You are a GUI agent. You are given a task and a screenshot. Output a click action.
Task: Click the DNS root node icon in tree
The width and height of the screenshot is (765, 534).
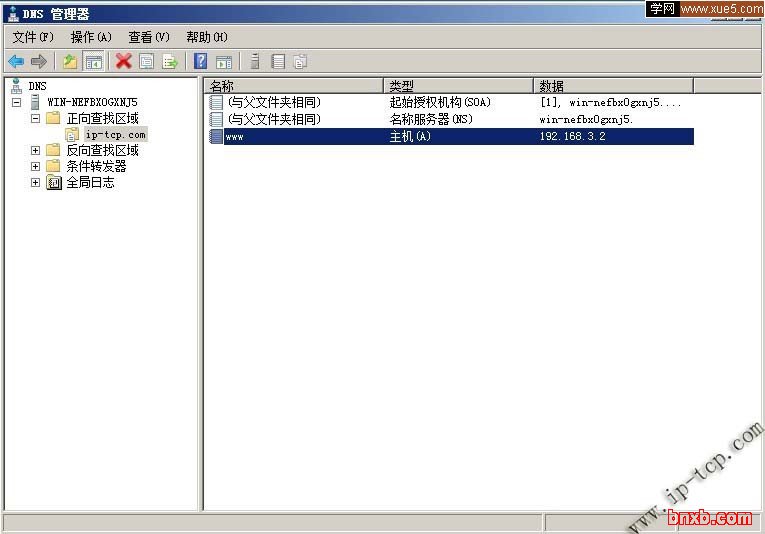click(17, 86)
